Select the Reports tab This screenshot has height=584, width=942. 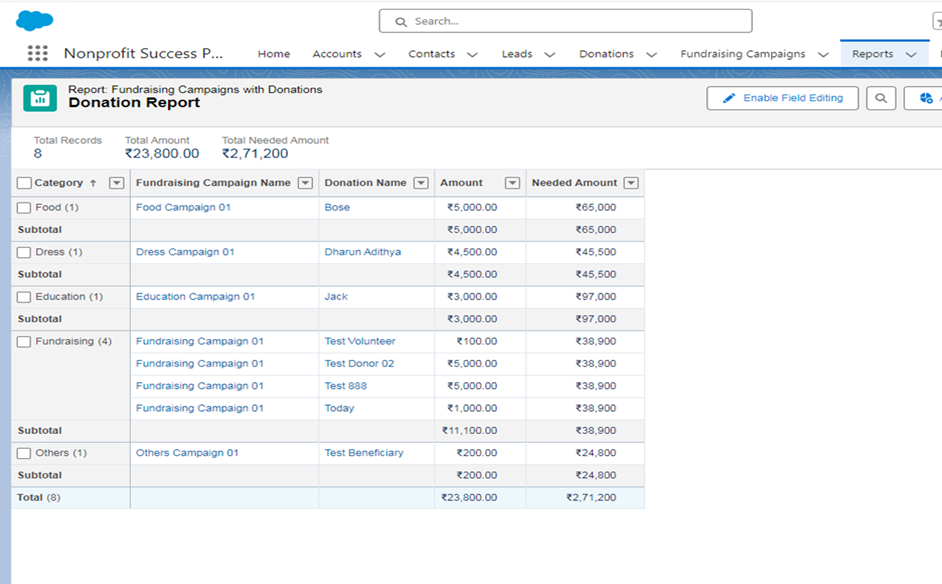tap(872, 54)
